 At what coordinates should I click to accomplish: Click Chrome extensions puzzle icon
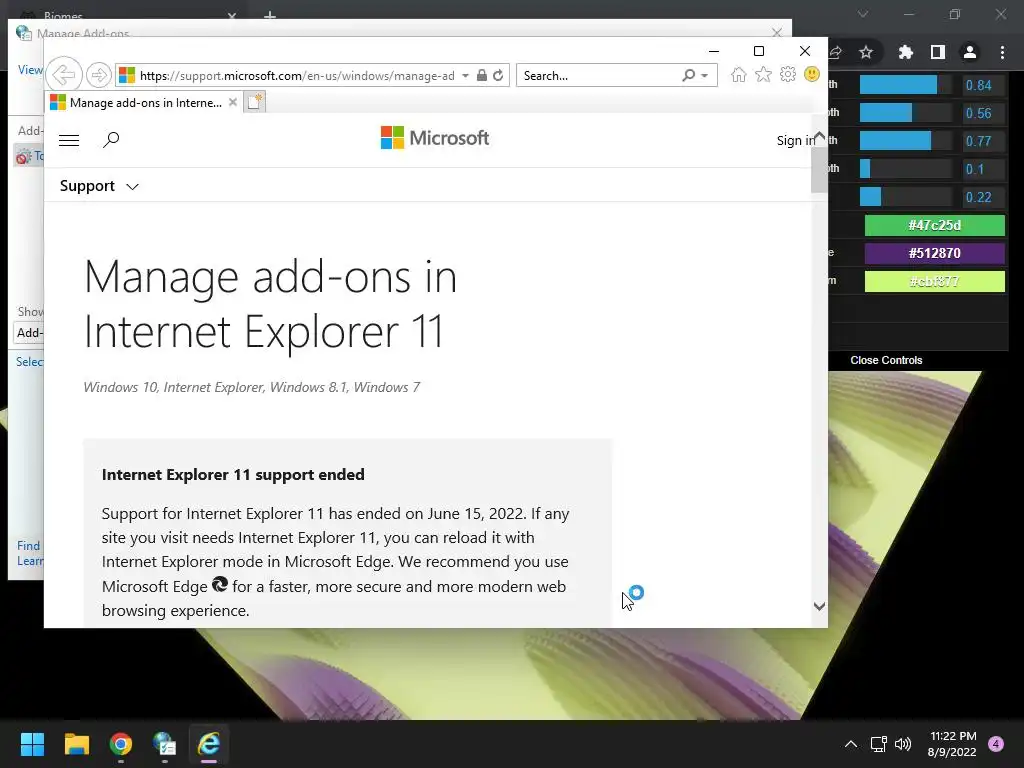905,52
